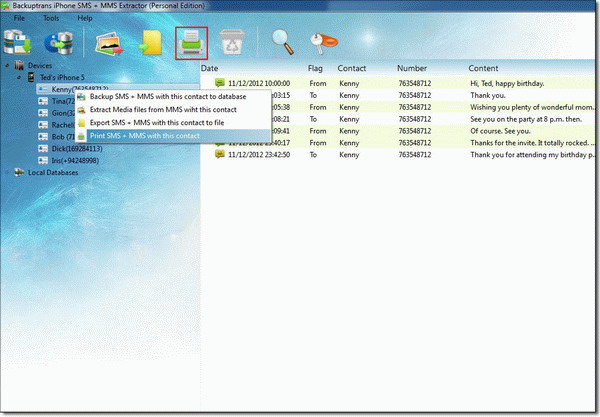Open the File menu
This screenshot has width=600, height=417.
pos(19,18)
